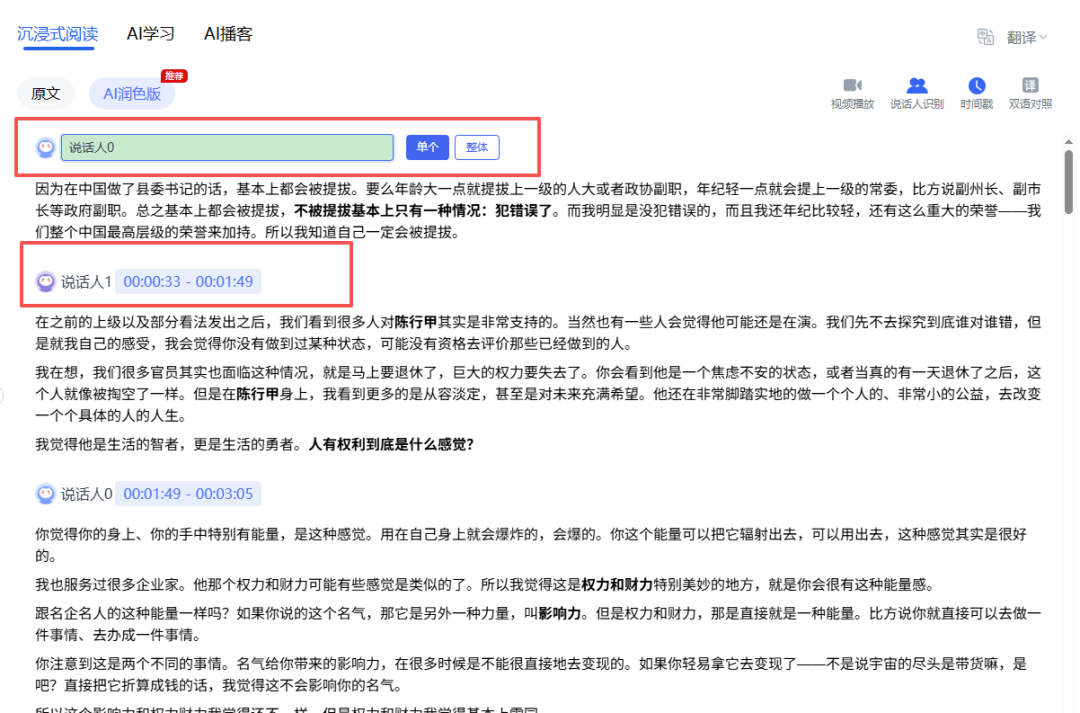
Task: Click bold text 不被提拔基本上只有一种情况：犯错误了
Action: coord(424,211)
